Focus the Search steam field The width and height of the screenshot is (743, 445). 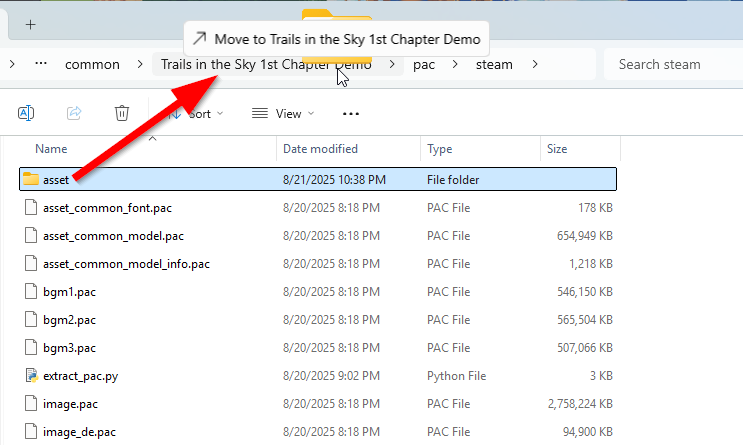click(673, 64)
